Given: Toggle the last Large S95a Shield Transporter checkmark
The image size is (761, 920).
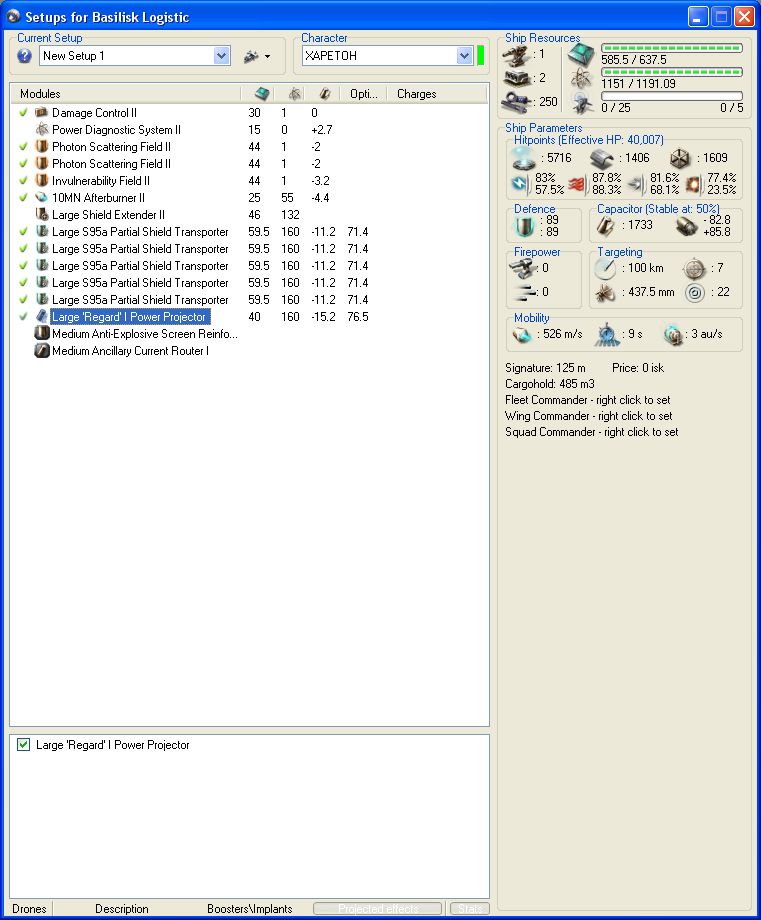Looking at the screenshot, I should [23, 299].
